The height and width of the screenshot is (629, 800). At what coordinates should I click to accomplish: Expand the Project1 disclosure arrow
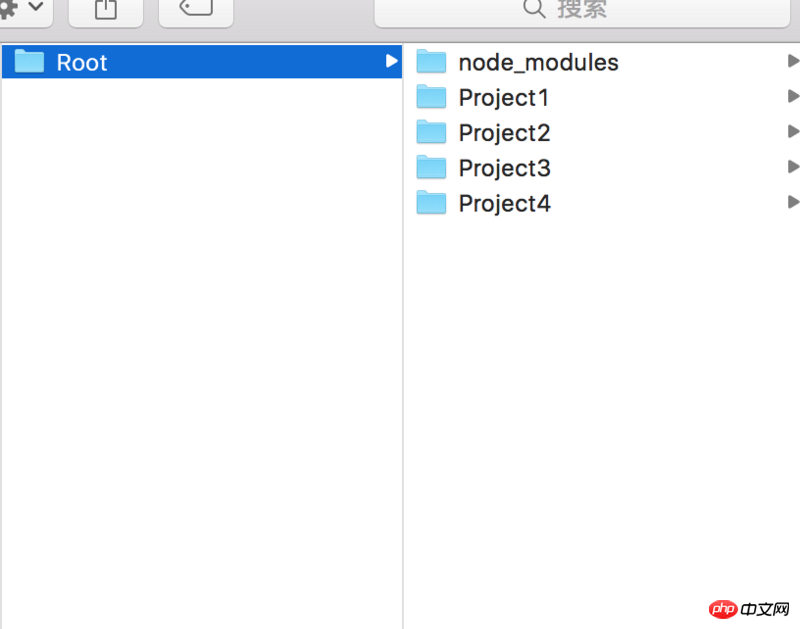pos(793,96)
